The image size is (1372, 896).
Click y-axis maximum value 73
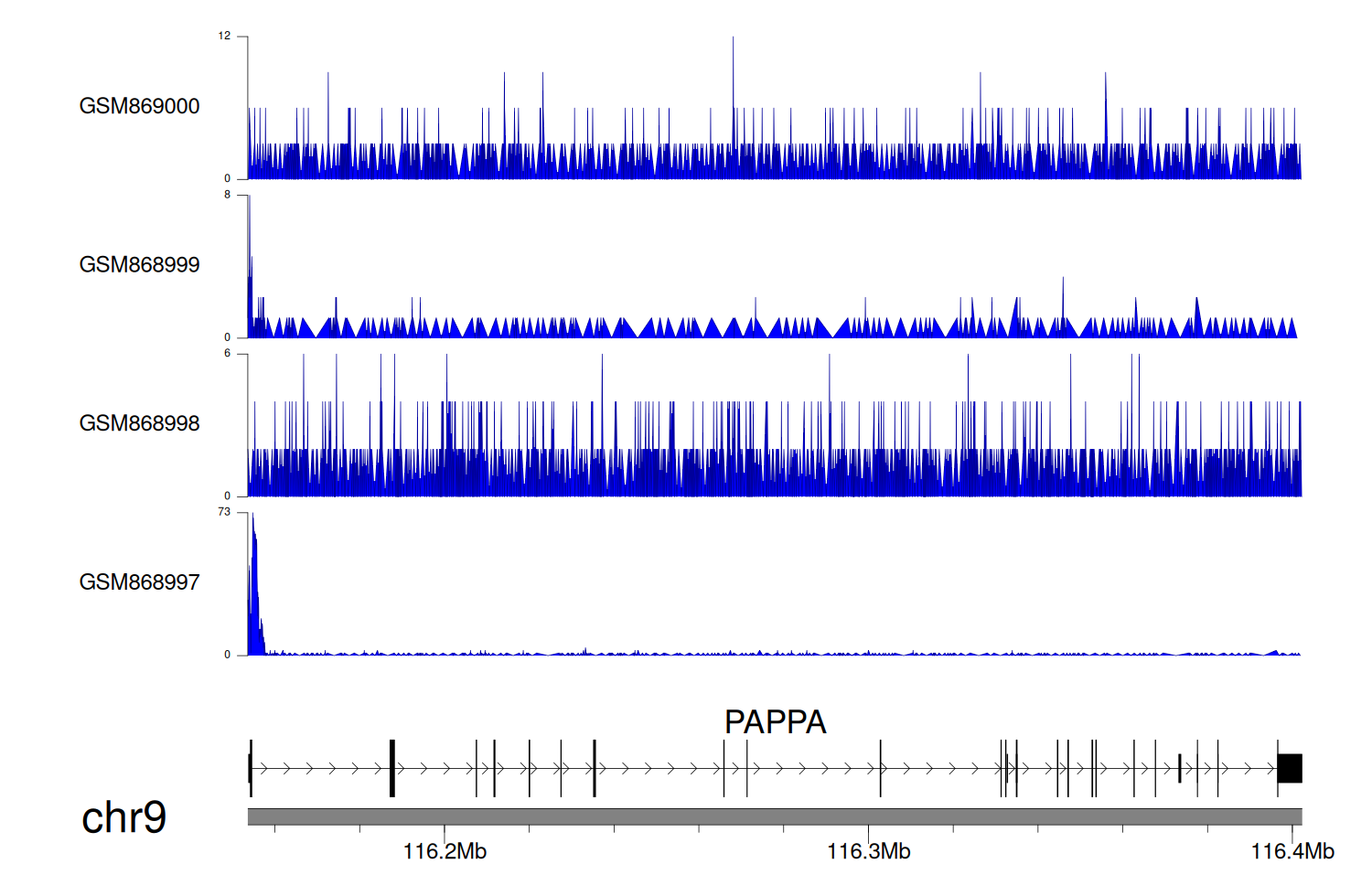[224, 512]
